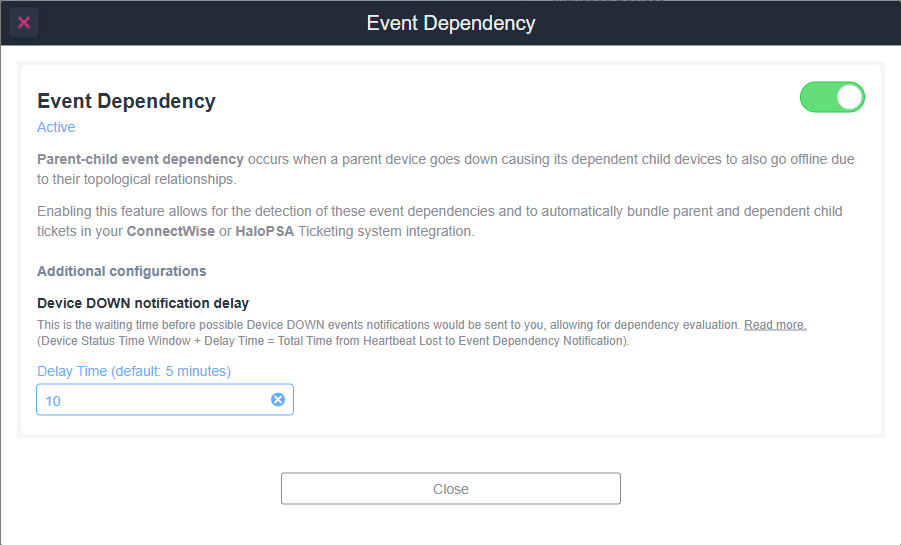Click the Device Status Time Window formula line
Image resolution: width=901 pixels, height=545 pixels.
pos(333,341)
